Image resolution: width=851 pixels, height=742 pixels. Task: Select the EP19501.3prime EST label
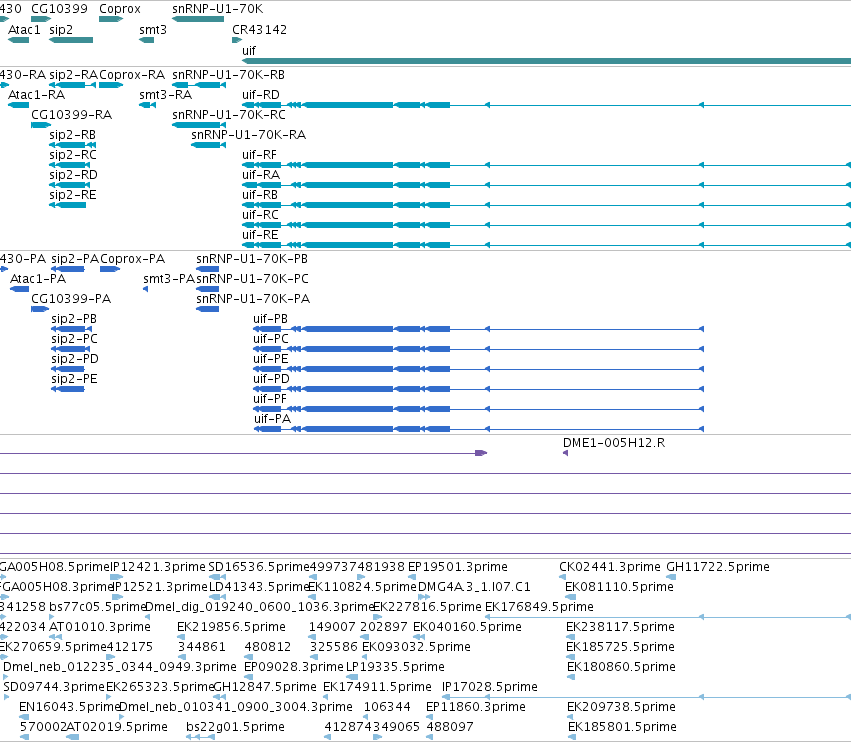point(458,567)
